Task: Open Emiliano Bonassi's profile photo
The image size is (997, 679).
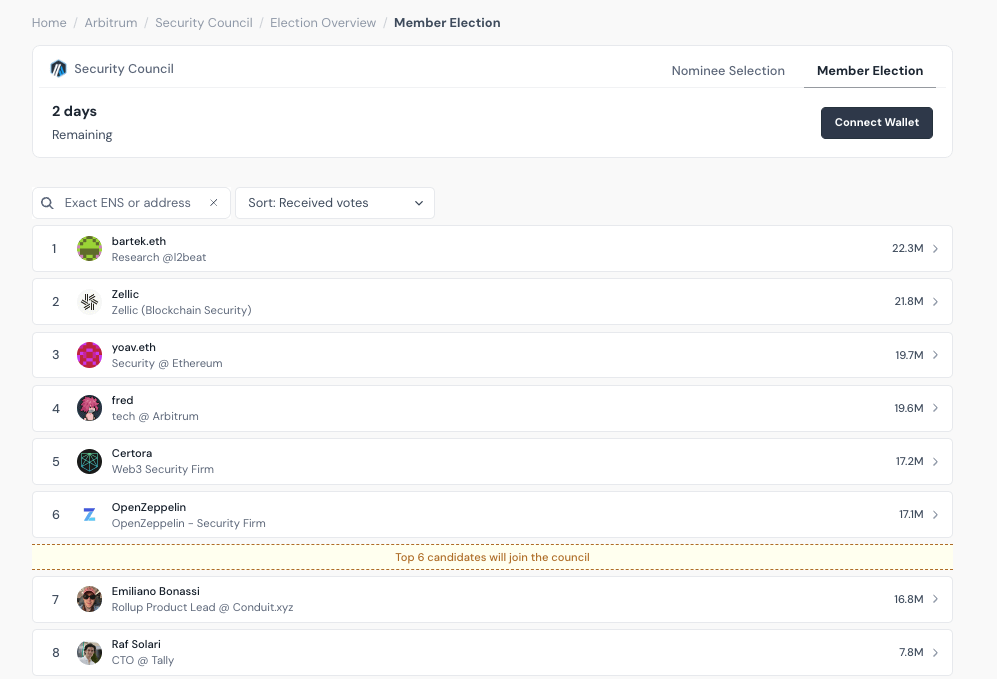Action: coord(90,599)
